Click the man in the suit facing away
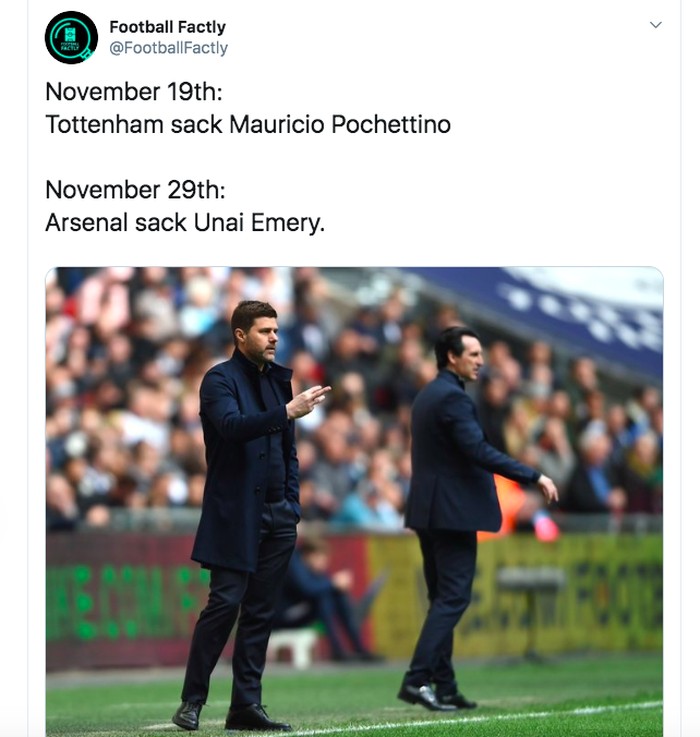 click(x=464, y=500)
